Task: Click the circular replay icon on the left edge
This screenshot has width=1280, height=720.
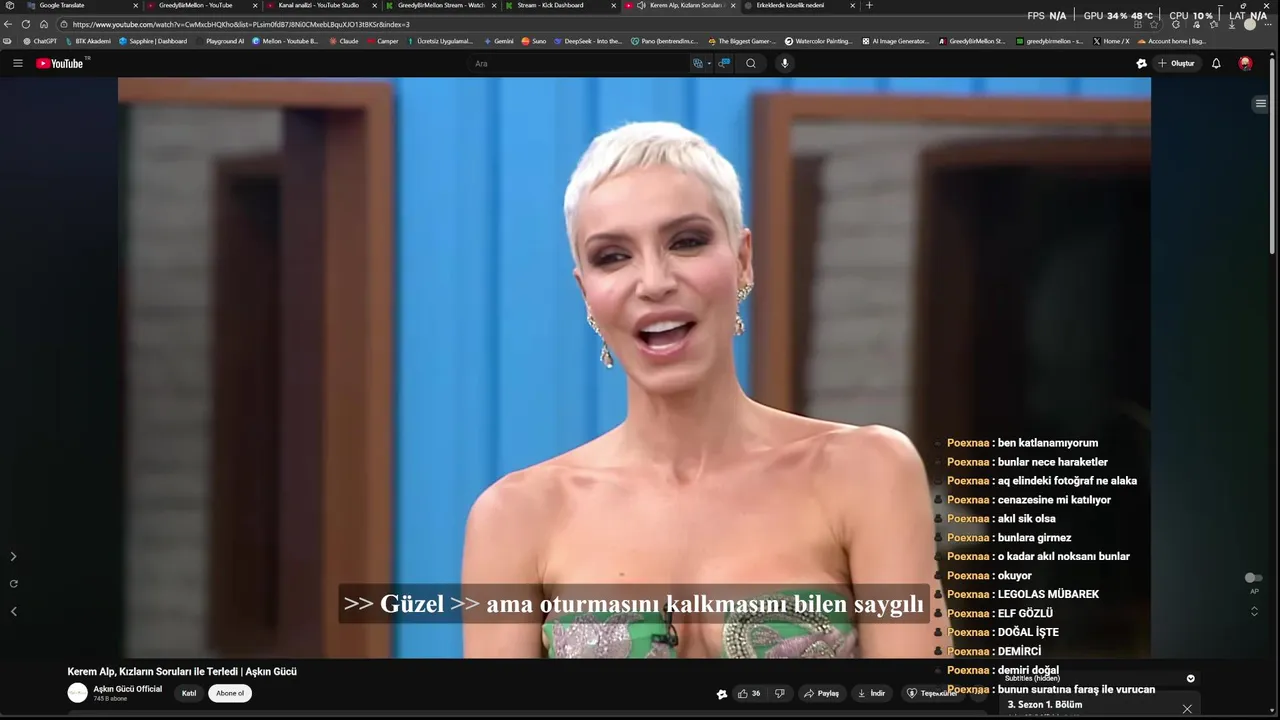Action: pyautogui.click(x=13, y=583)
